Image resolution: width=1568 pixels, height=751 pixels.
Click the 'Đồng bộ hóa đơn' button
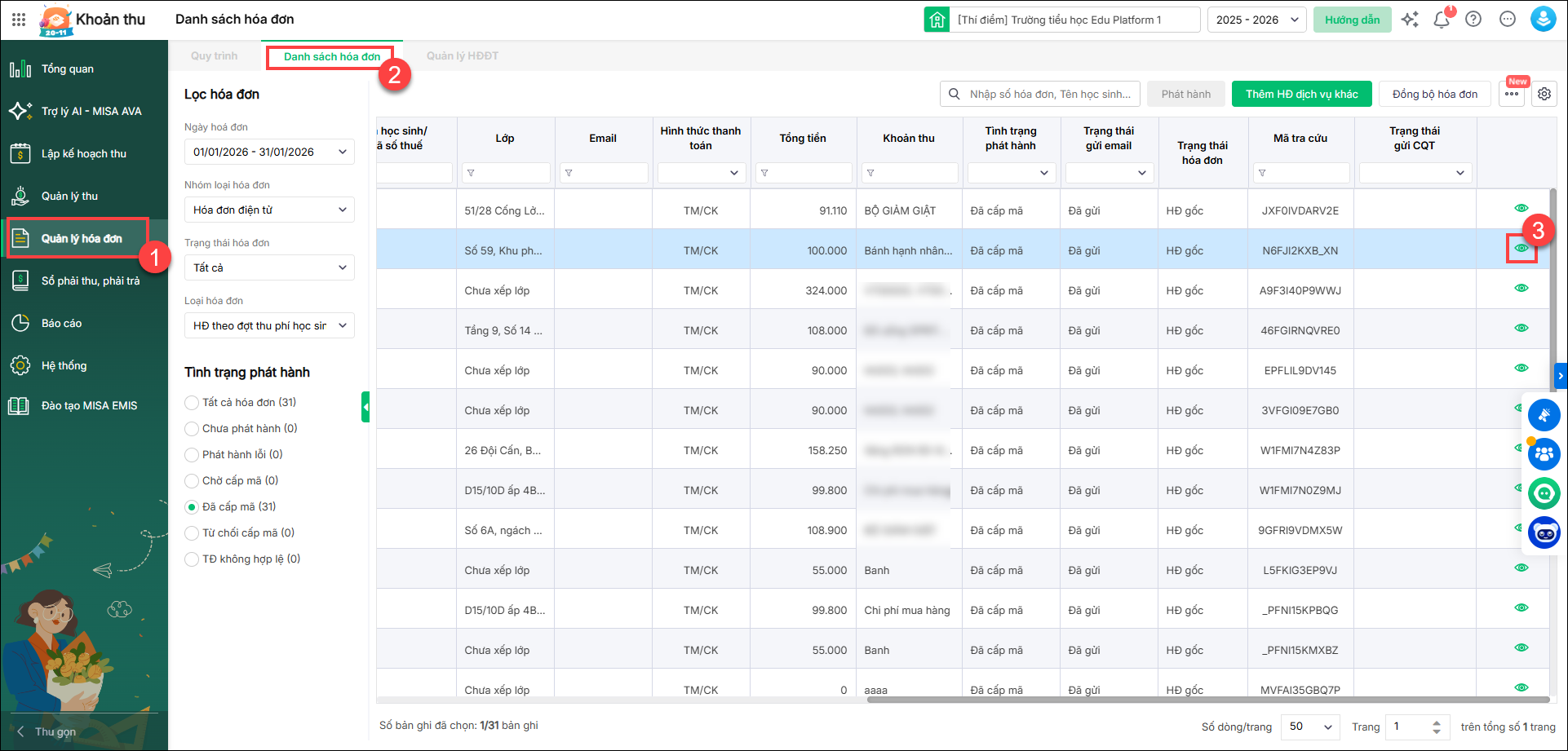tap(1435, 95)
